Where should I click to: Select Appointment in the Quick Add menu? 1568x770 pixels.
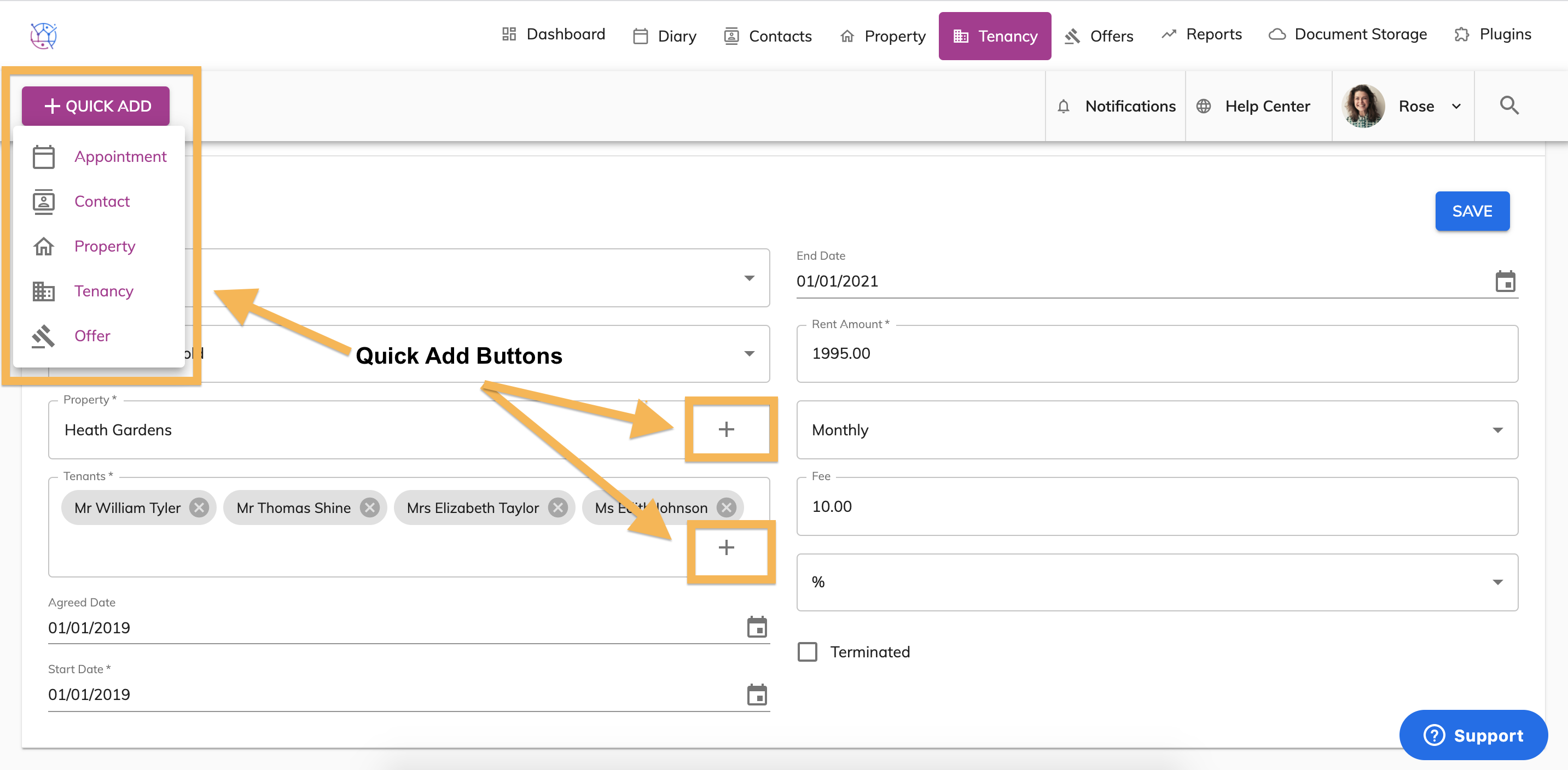(x=120, y=156)
